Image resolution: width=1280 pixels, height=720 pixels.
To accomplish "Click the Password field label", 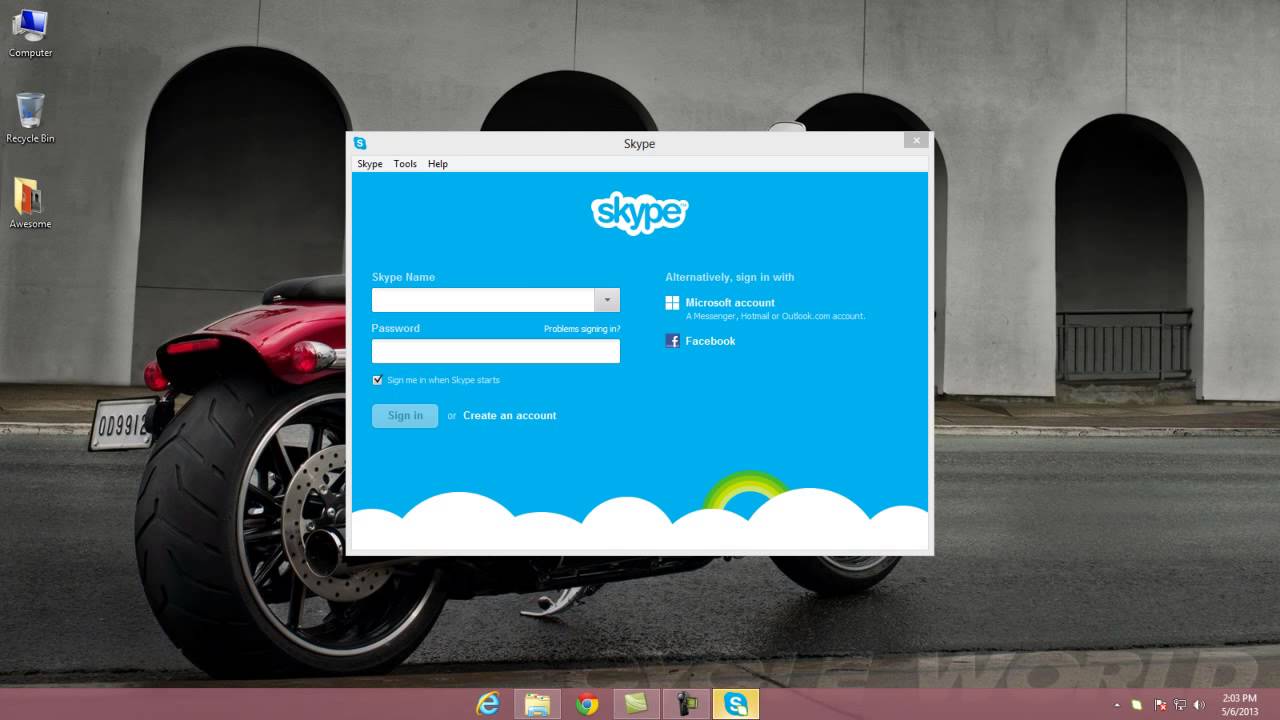I will (396, 328).
